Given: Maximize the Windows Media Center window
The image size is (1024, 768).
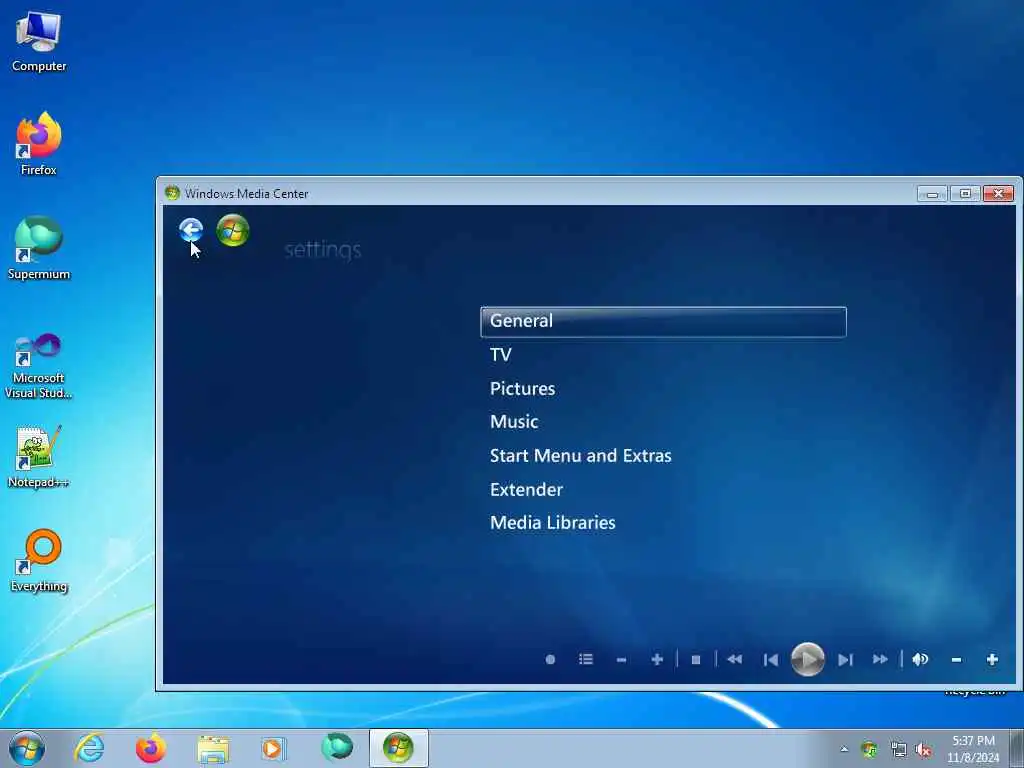Looking at the screenshot, I should point(965,193).
